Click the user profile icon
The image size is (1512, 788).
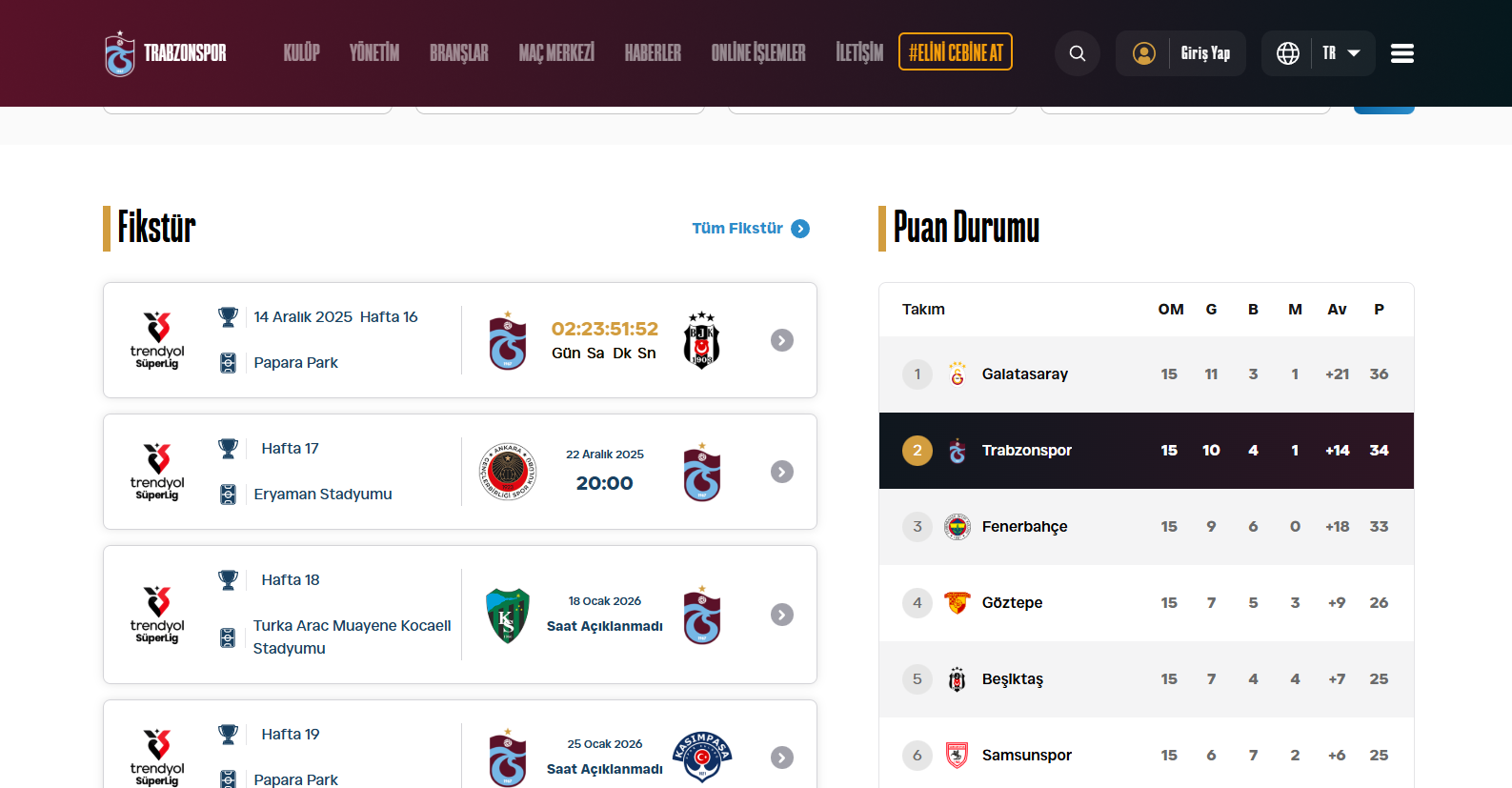tap(1144, 53)
